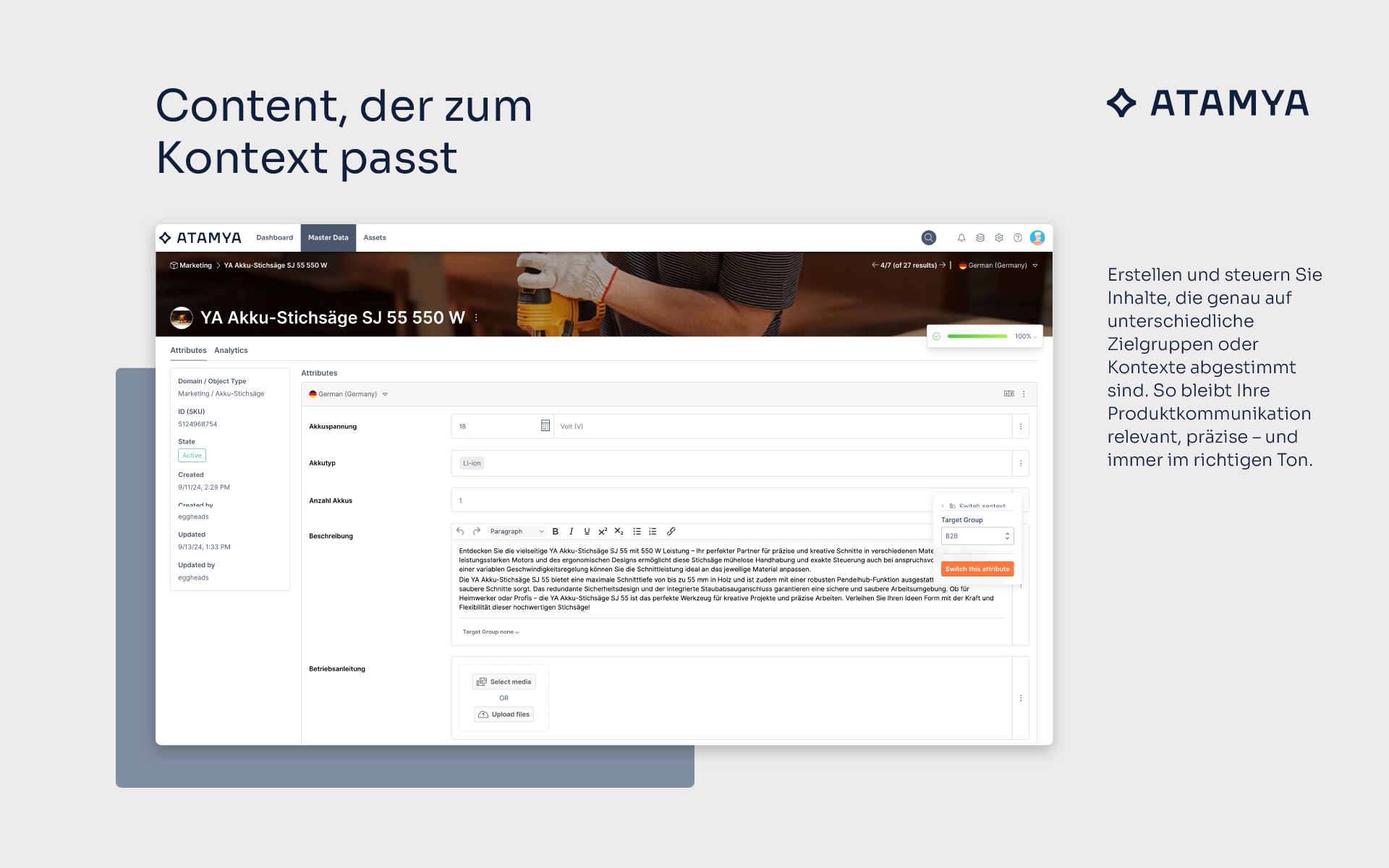Insert a hyperlink in the Beschreibung editor
Image resolution: width=1389 pixels, height=868 pixels.
671,532
